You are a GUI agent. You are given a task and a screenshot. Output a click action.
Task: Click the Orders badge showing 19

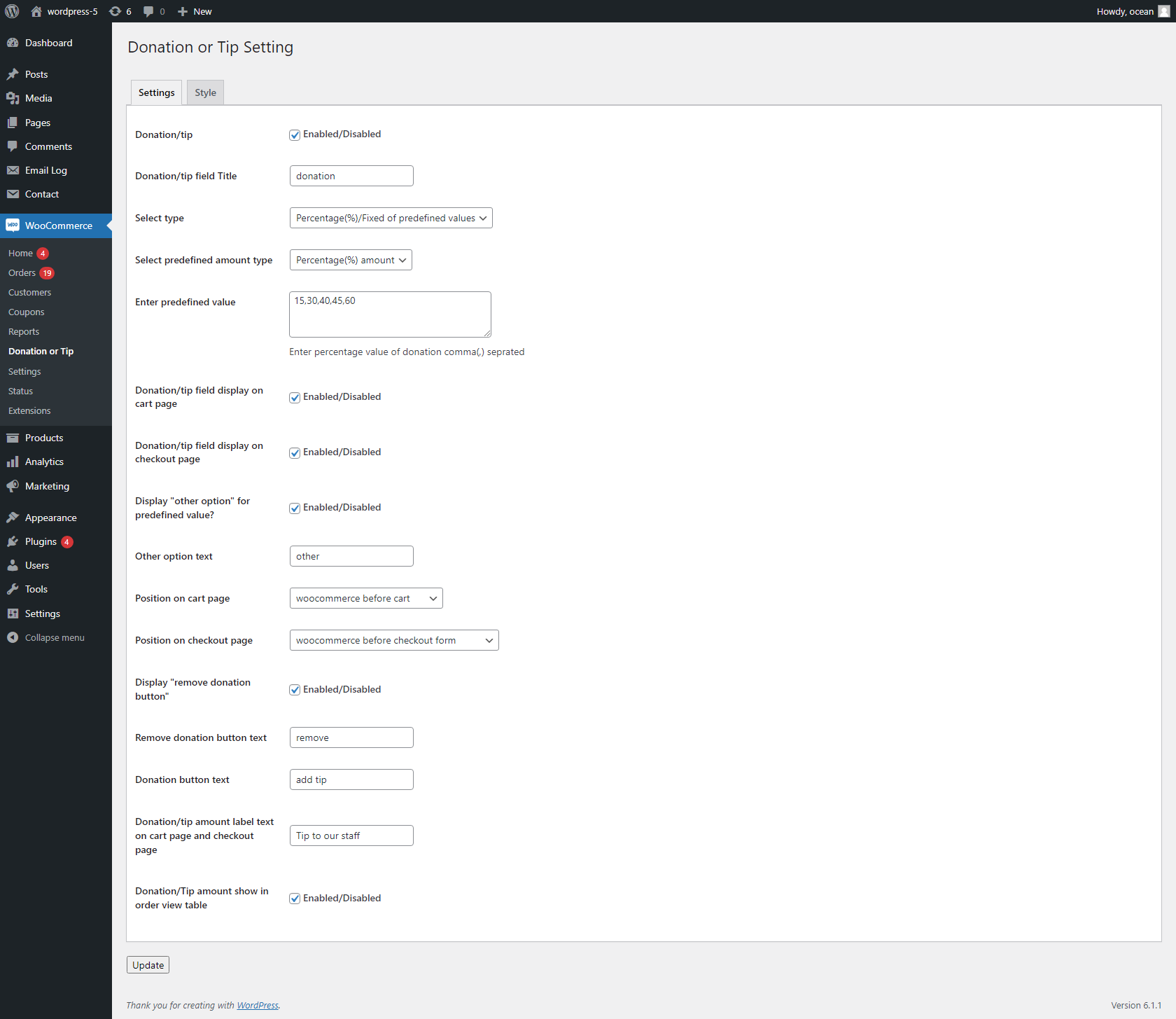(46, 272)
